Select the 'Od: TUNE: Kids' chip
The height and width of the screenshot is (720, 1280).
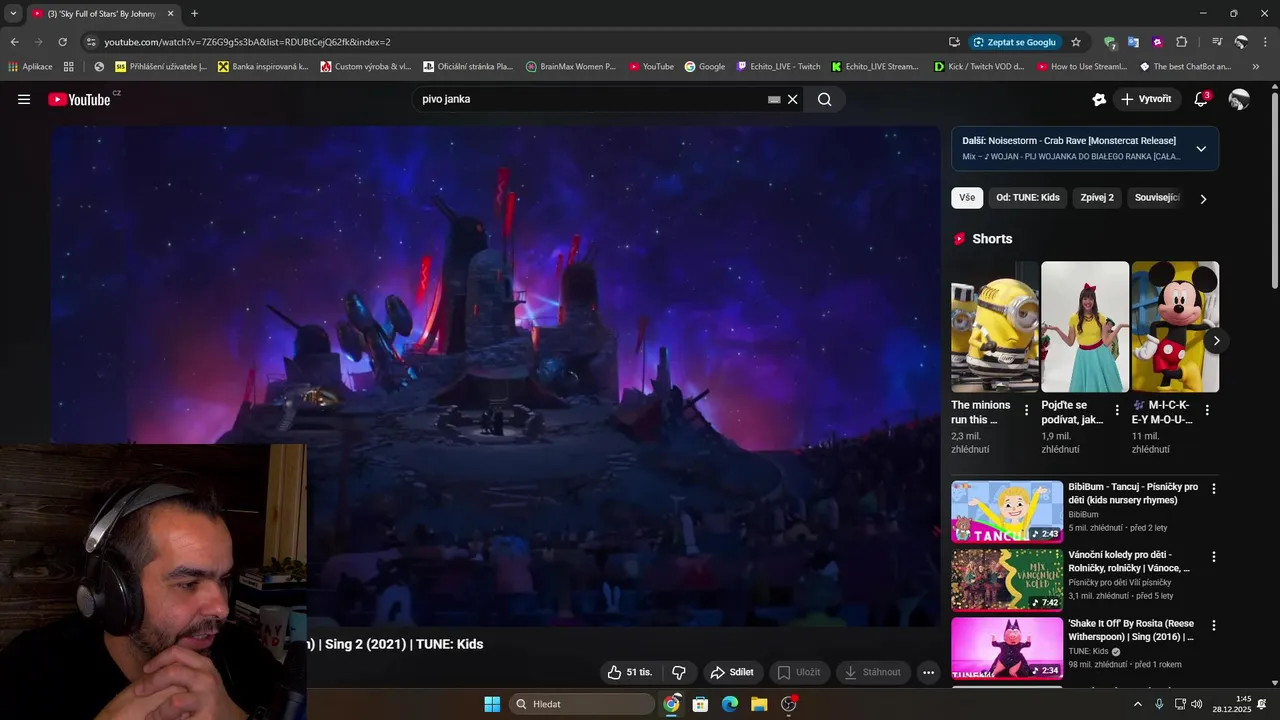click(1027, 198)
